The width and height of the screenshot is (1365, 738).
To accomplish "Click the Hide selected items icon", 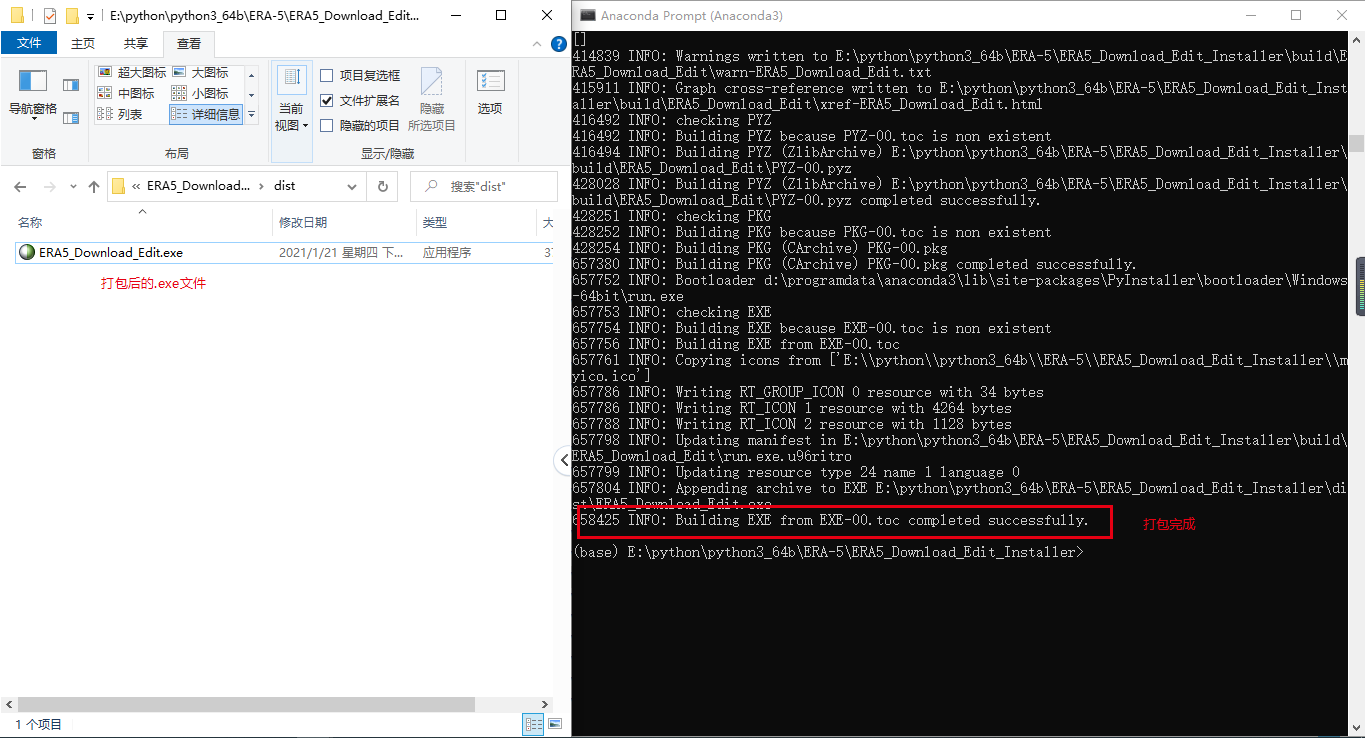I will [x=432, y=90].
